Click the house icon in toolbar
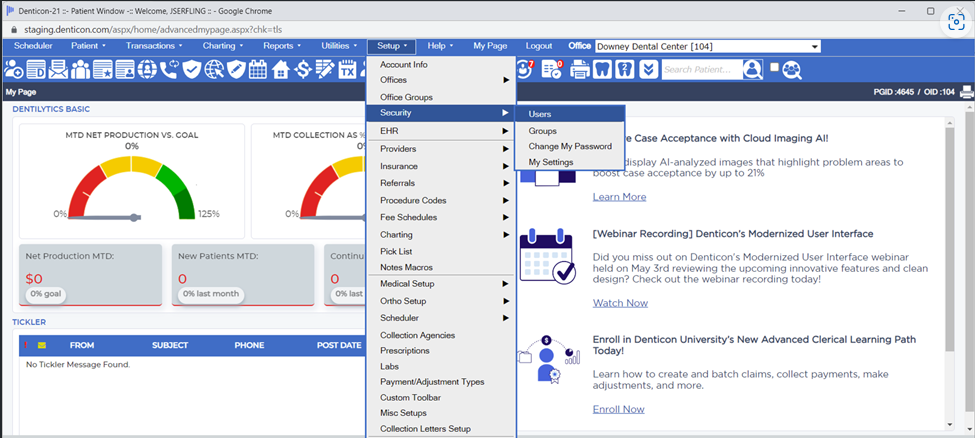This screenshot has height=438, width=975. click(x=280, y=69)
